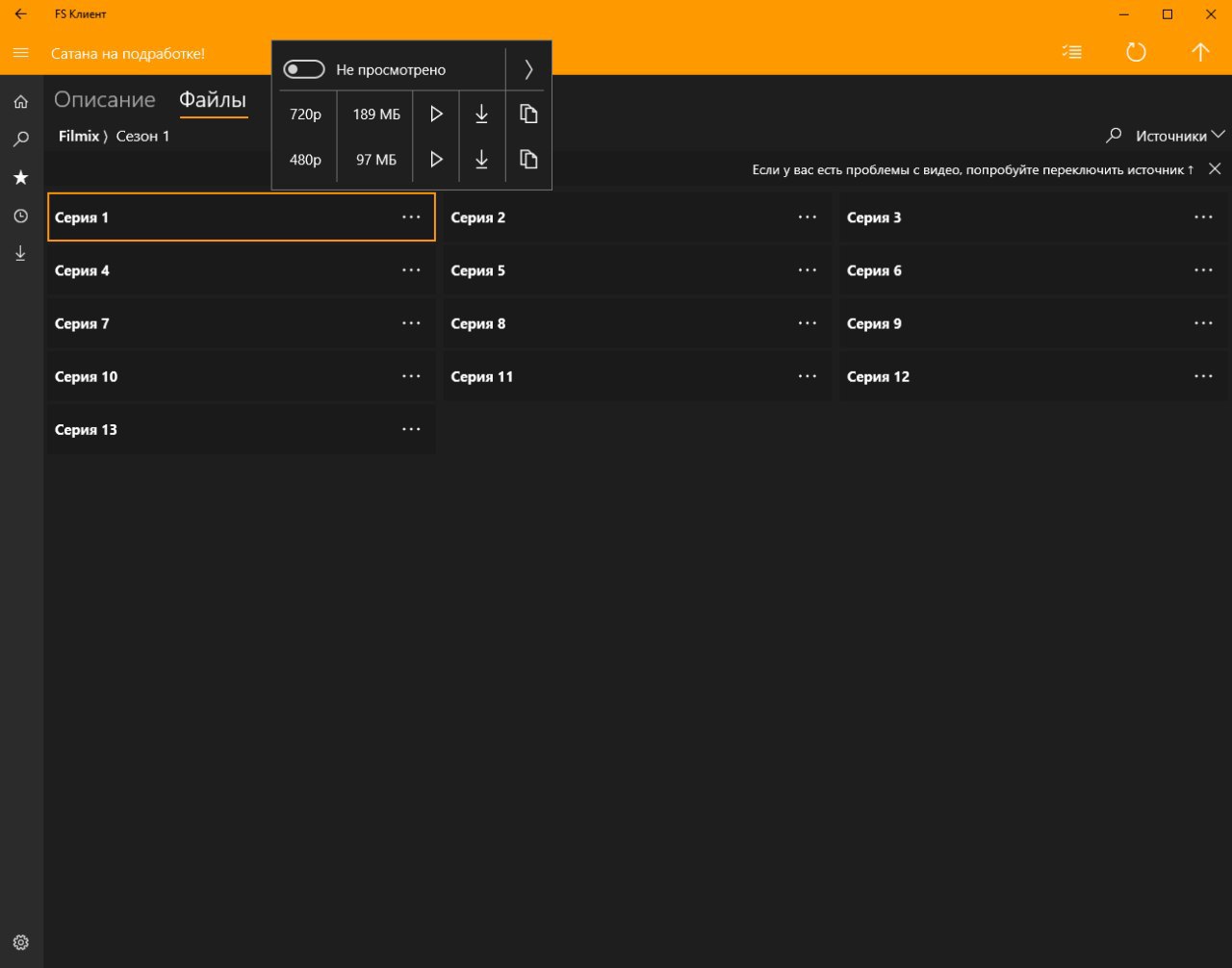Open Search from the sidebar
The height and width of the screenshot is (968, 1232).
(x=21, y=140)
